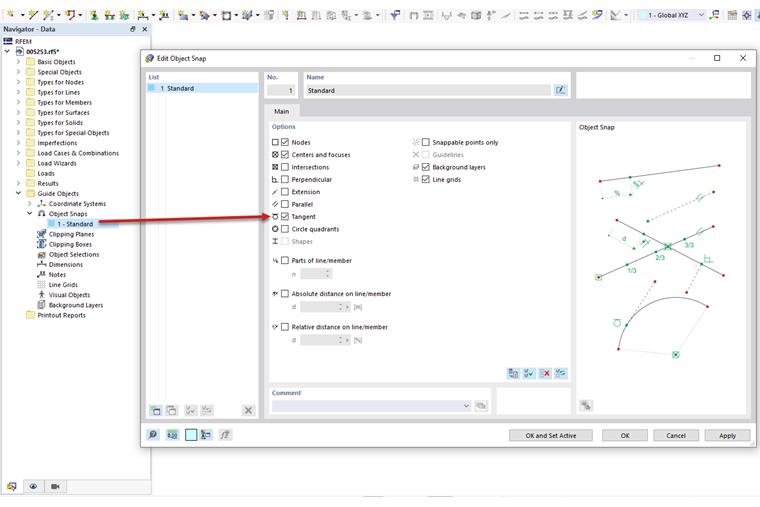Select Printout Reports in navigator tree
The image size is (760, 507).
coord(61,315)
